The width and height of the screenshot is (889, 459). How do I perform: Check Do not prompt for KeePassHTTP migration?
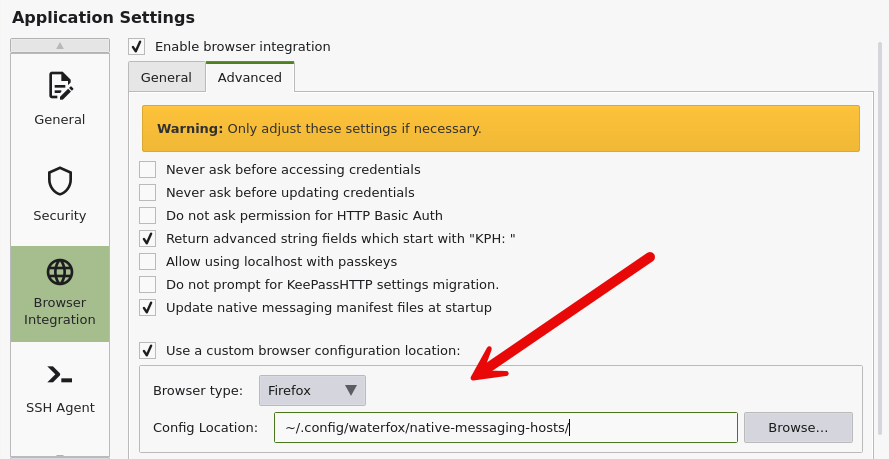pyautogui.click(x=148, y=284)
